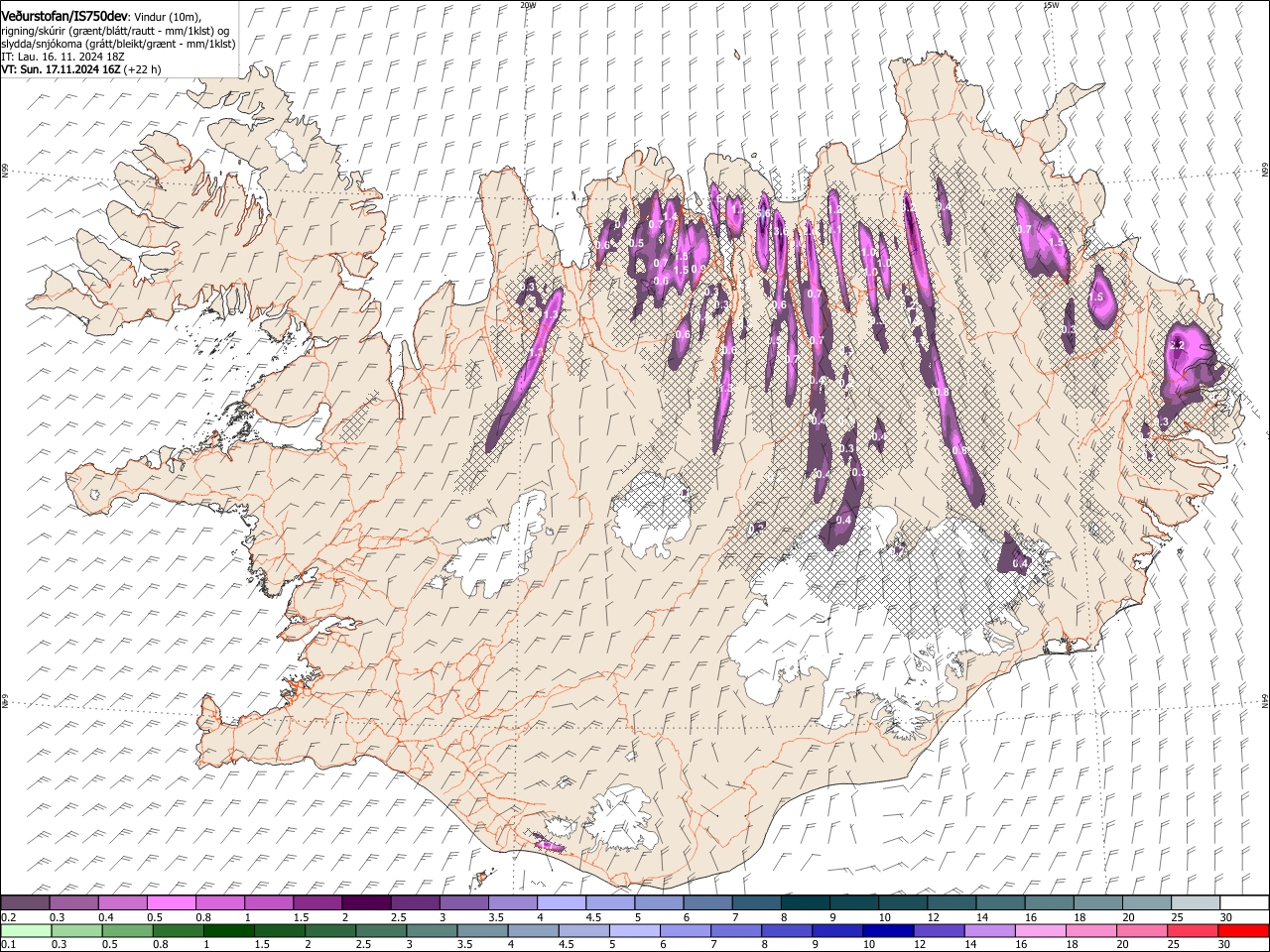This screenshot has height=952, width=1270.
Task: Click the 20W longitude label at the top edge
Action: 528,4
